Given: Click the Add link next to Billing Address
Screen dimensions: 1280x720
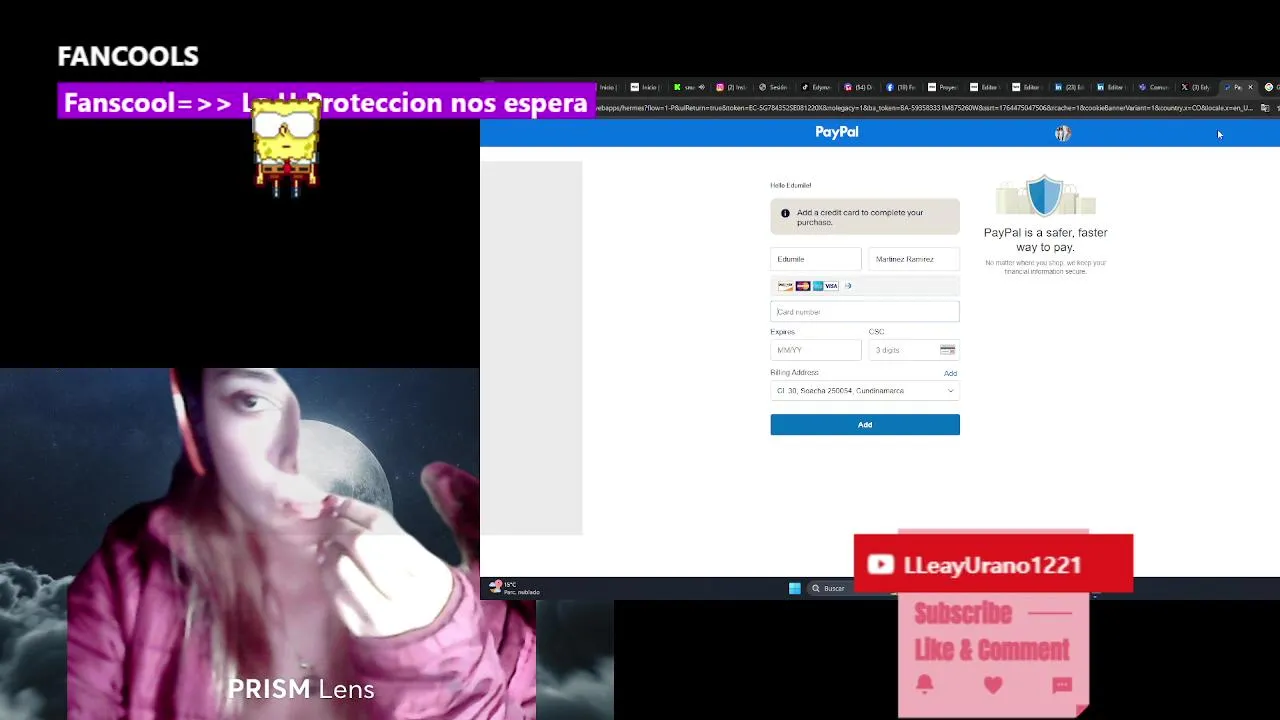Looking at the screenshot, I should click(x=950, y=374).
